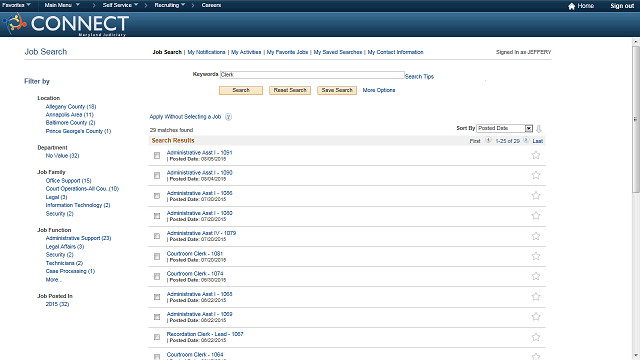The width and height of the screenshot is (640, 360).
Task: Click the Save Search button
Action: pyautogui.click(x=337, y=90)
